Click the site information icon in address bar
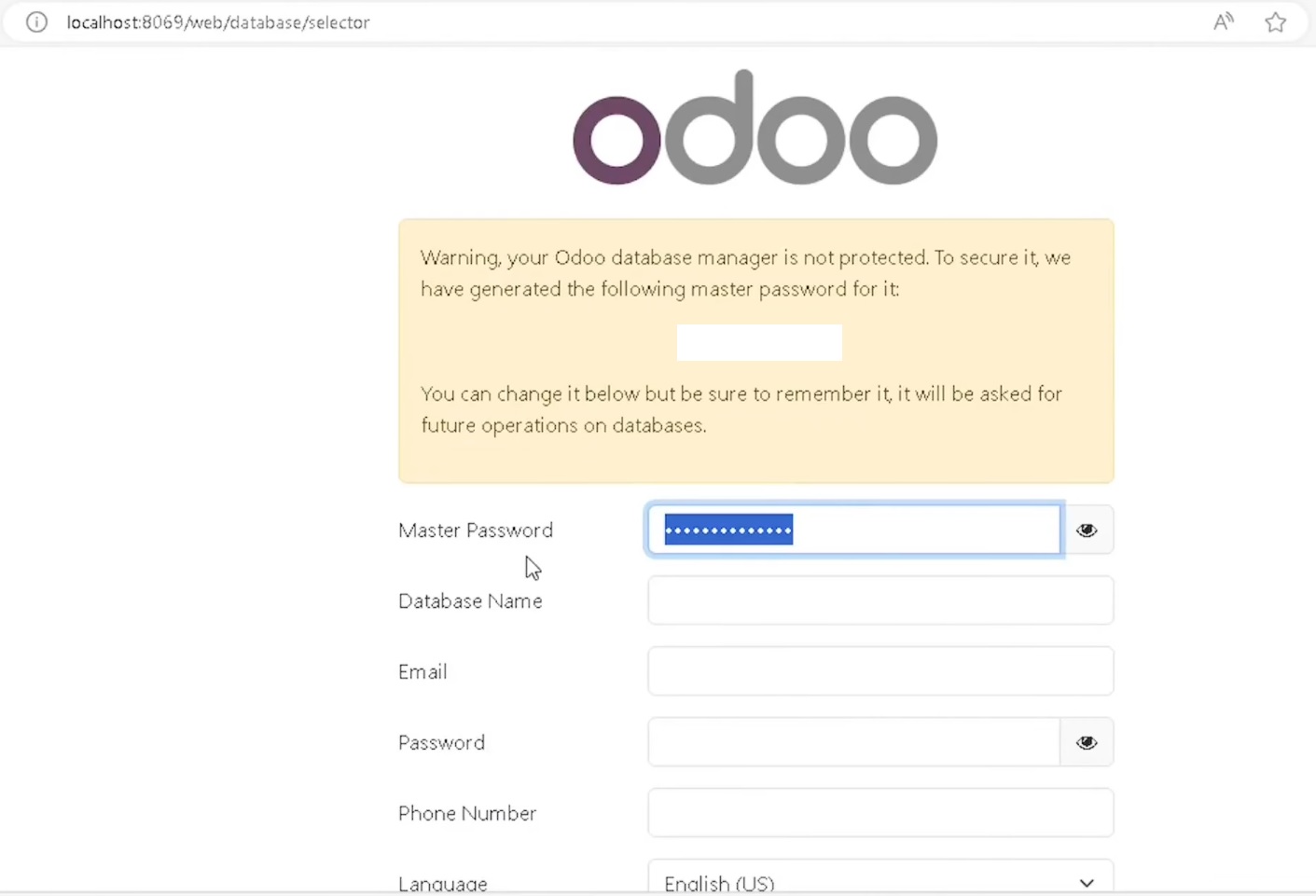Viewport: 1316px width, 896px height. (36, 22)
